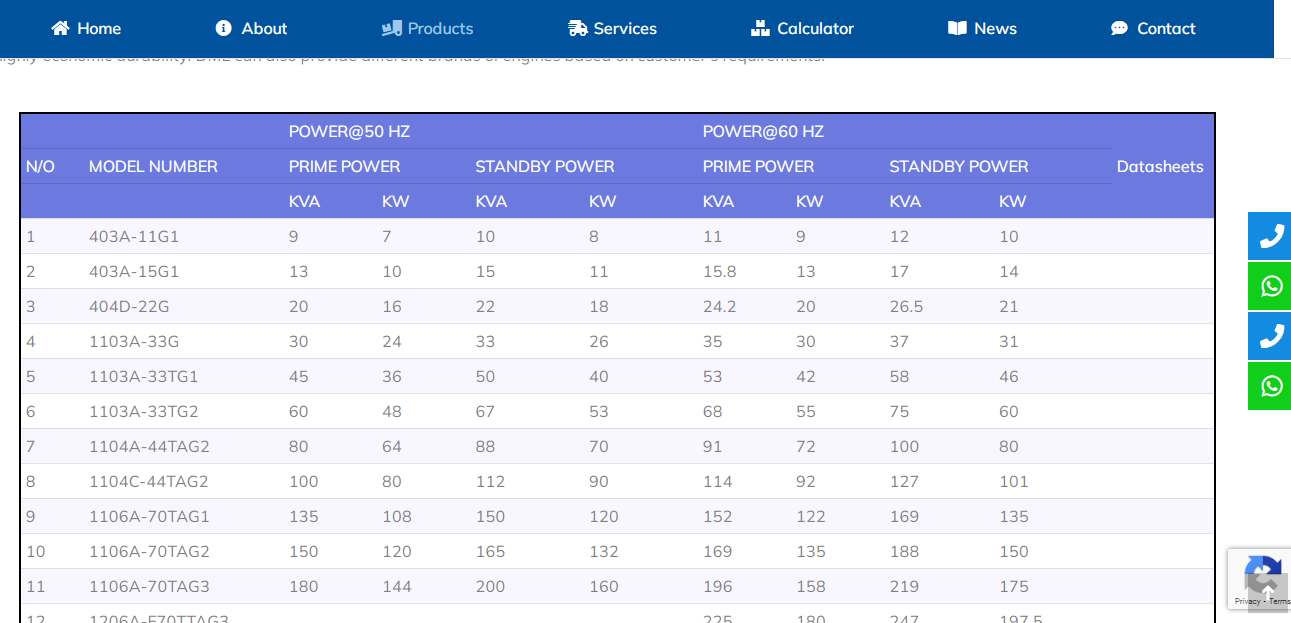The image size is (1291, 623).
Task: Click STANDBY POWER header under 60 HZ
Action: [x=959, y=166]
